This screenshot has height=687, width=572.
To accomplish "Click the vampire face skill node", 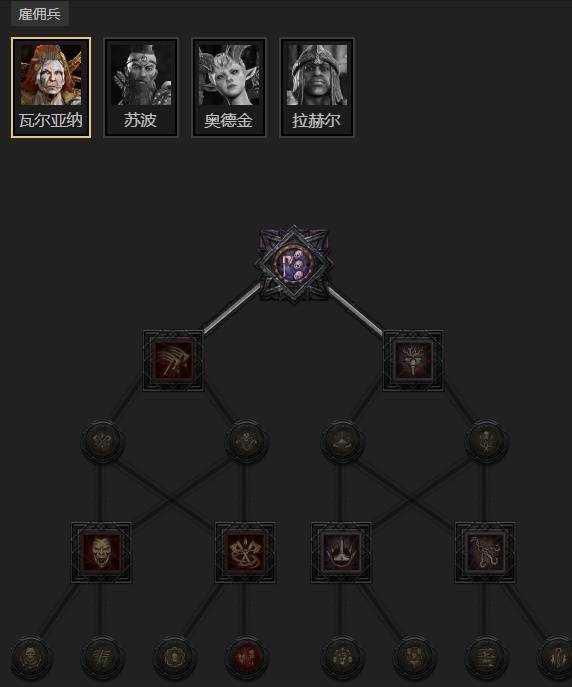I will [101, 552].
